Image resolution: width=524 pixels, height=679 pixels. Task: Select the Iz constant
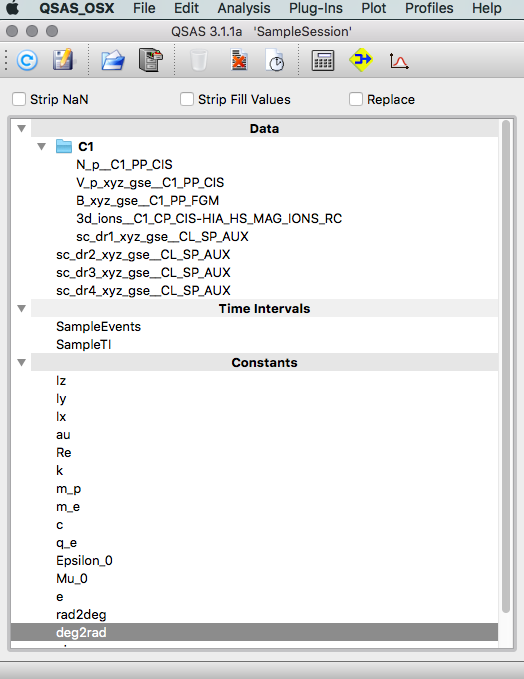pyautogui.click(x=61, y=381)
